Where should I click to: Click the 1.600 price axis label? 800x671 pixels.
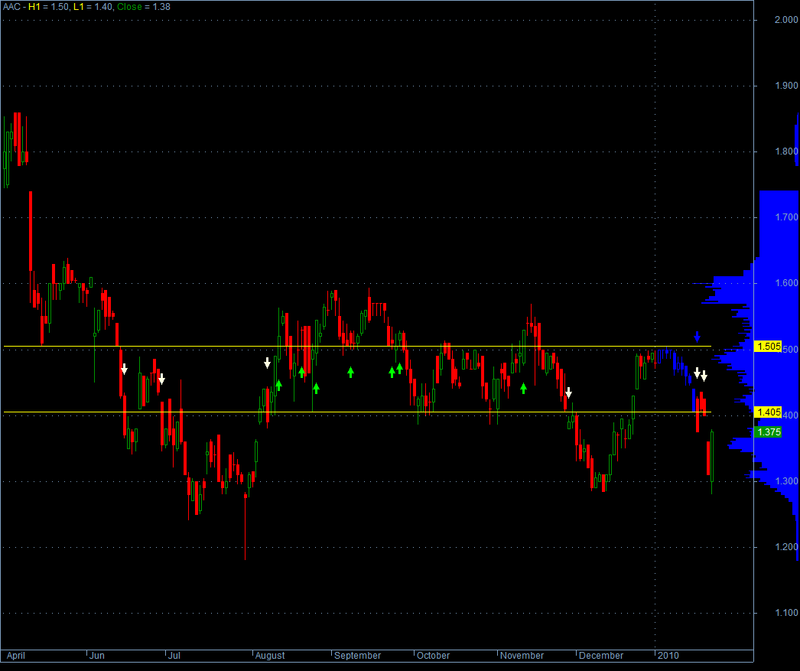click(786, 283)
